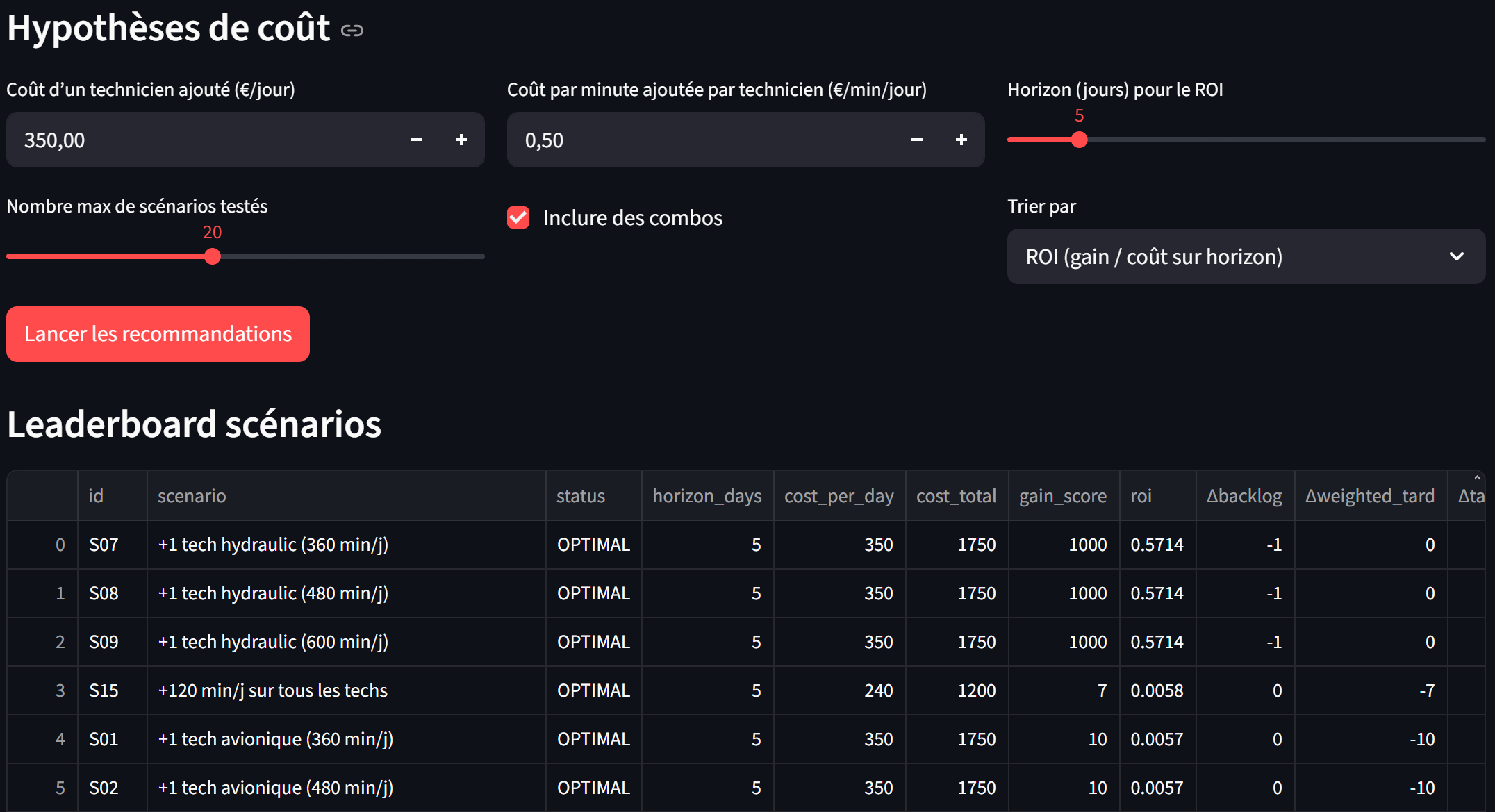The image size is (1495, 812).
Task: Uncheck the Inclure des combos checkbox
Action: pyautogui.click(x=518, y=217)
